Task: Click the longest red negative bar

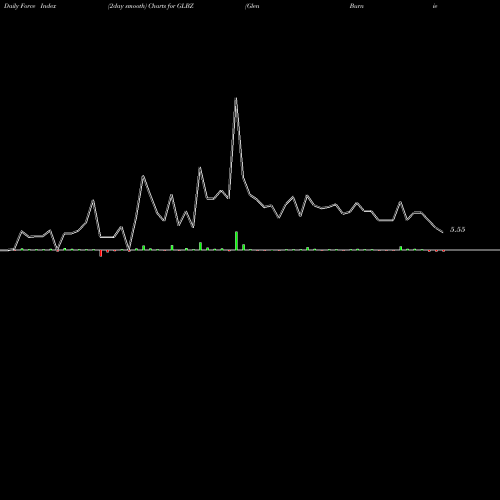Action: pyautogui.click(x=100, y=253)
